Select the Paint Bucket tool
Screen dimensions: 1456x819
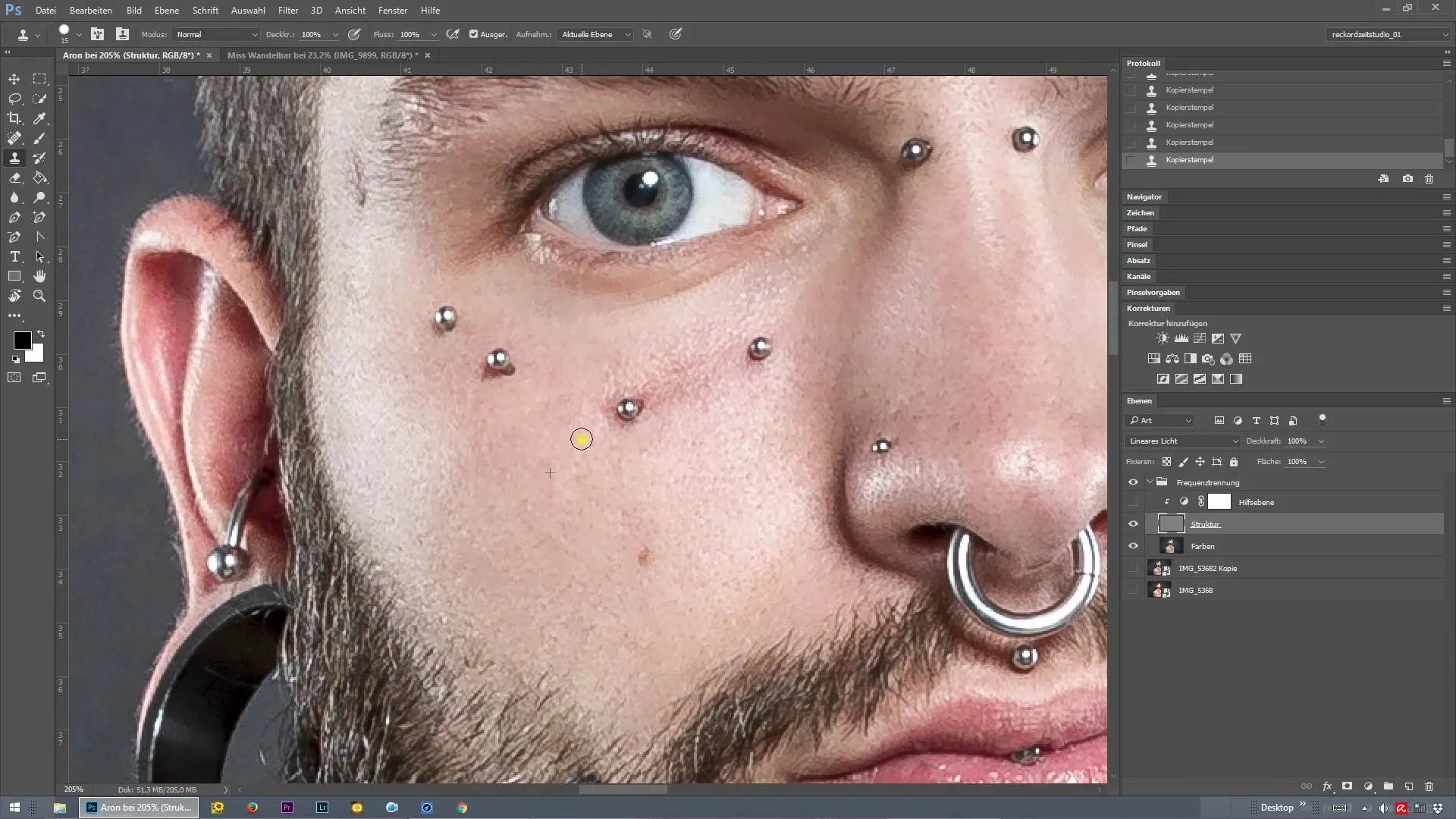click(39, 177)
